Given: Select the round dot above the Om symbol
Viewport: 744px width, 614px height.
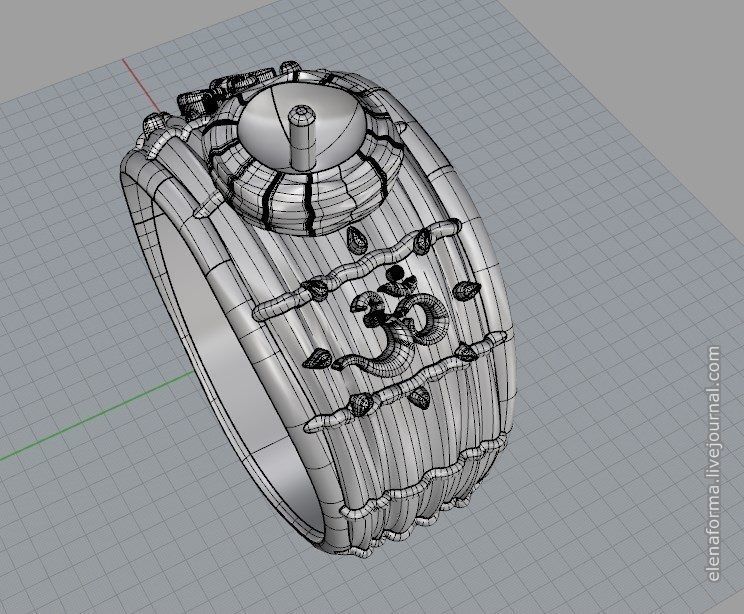Looking at the screenshot, I should (x=394, y=273).
